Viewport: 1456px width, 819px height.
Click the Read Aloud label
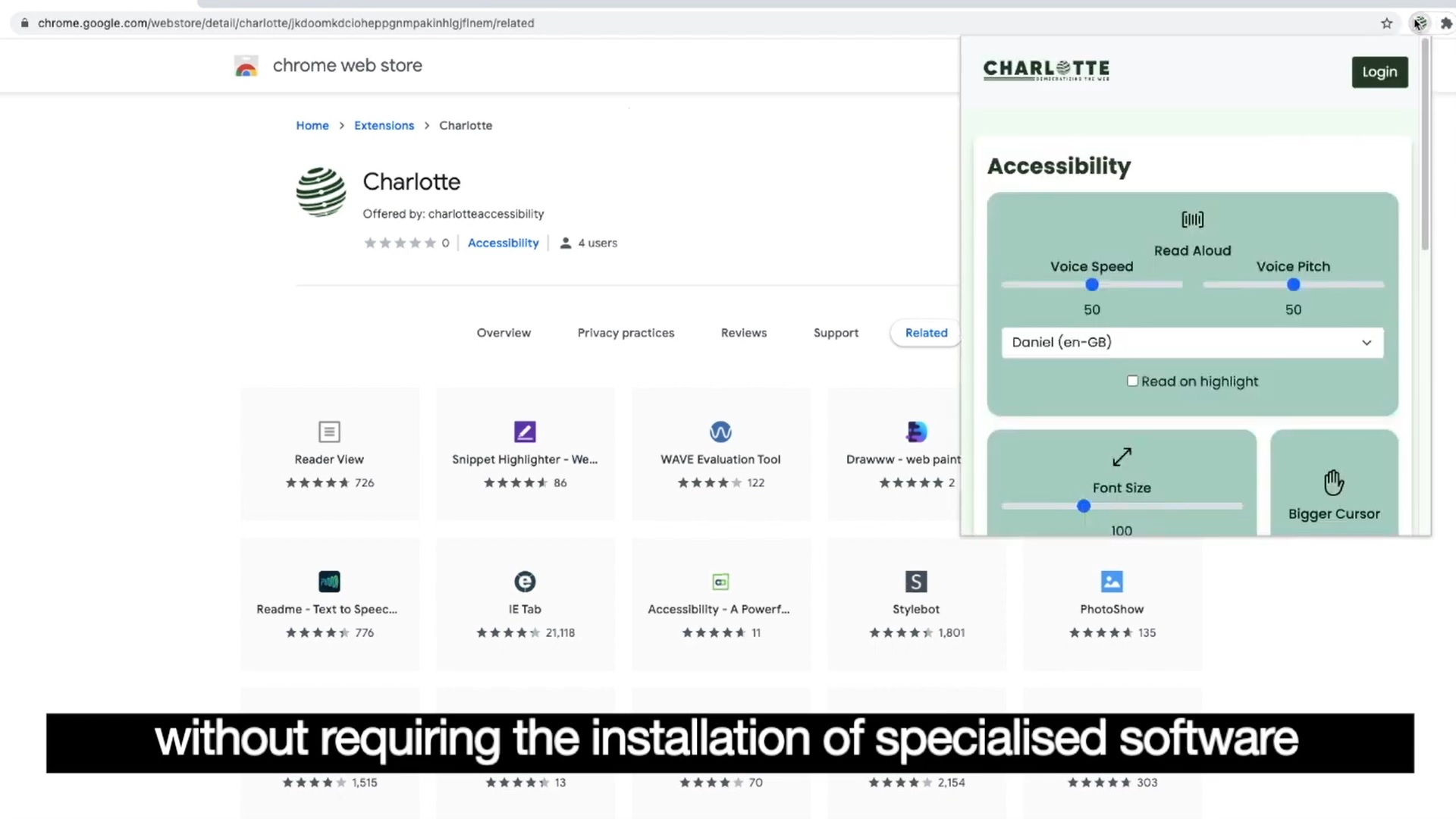1192,250
